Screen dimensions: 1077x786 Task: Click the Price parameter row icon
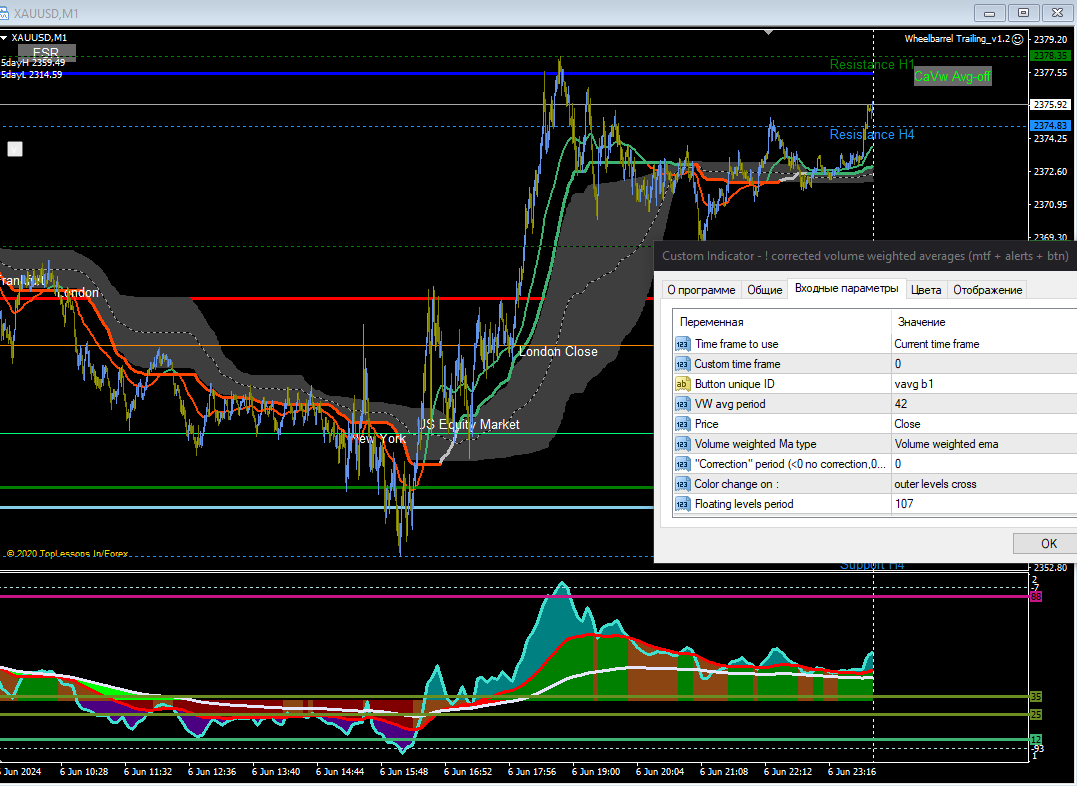tap(683, 424)
